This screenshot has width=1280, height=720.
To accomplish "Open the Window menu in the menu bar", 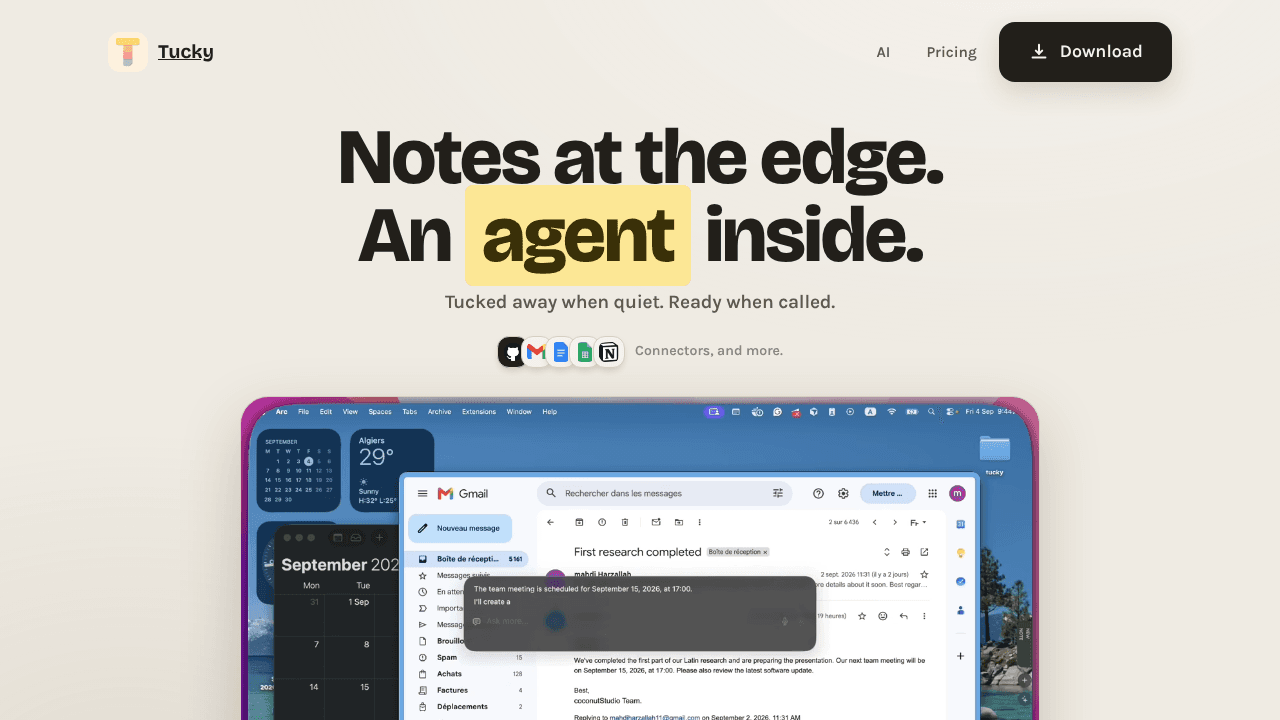I will [519, 412].
